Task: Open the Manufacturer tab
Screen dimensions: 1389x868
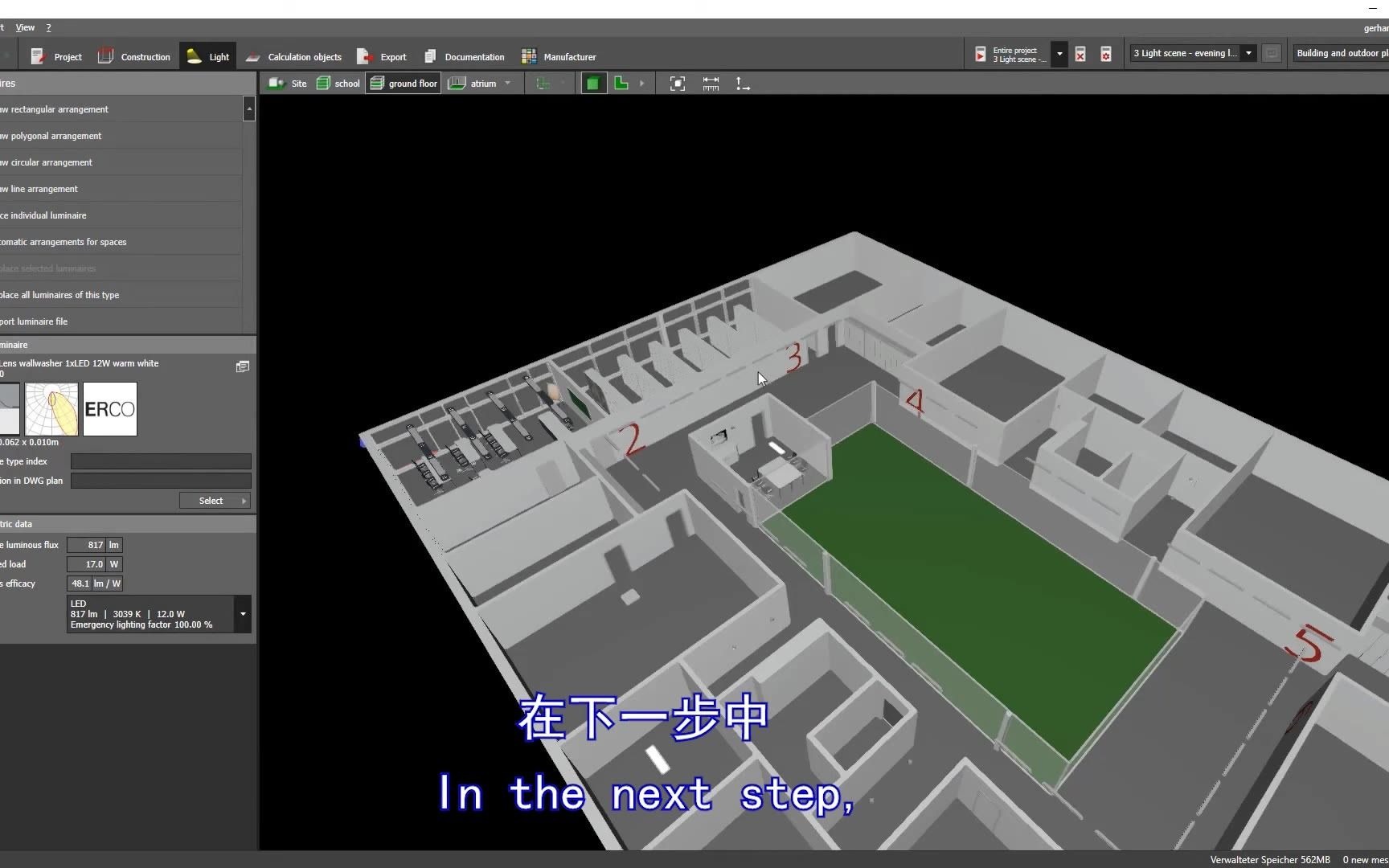Action: 559,56
